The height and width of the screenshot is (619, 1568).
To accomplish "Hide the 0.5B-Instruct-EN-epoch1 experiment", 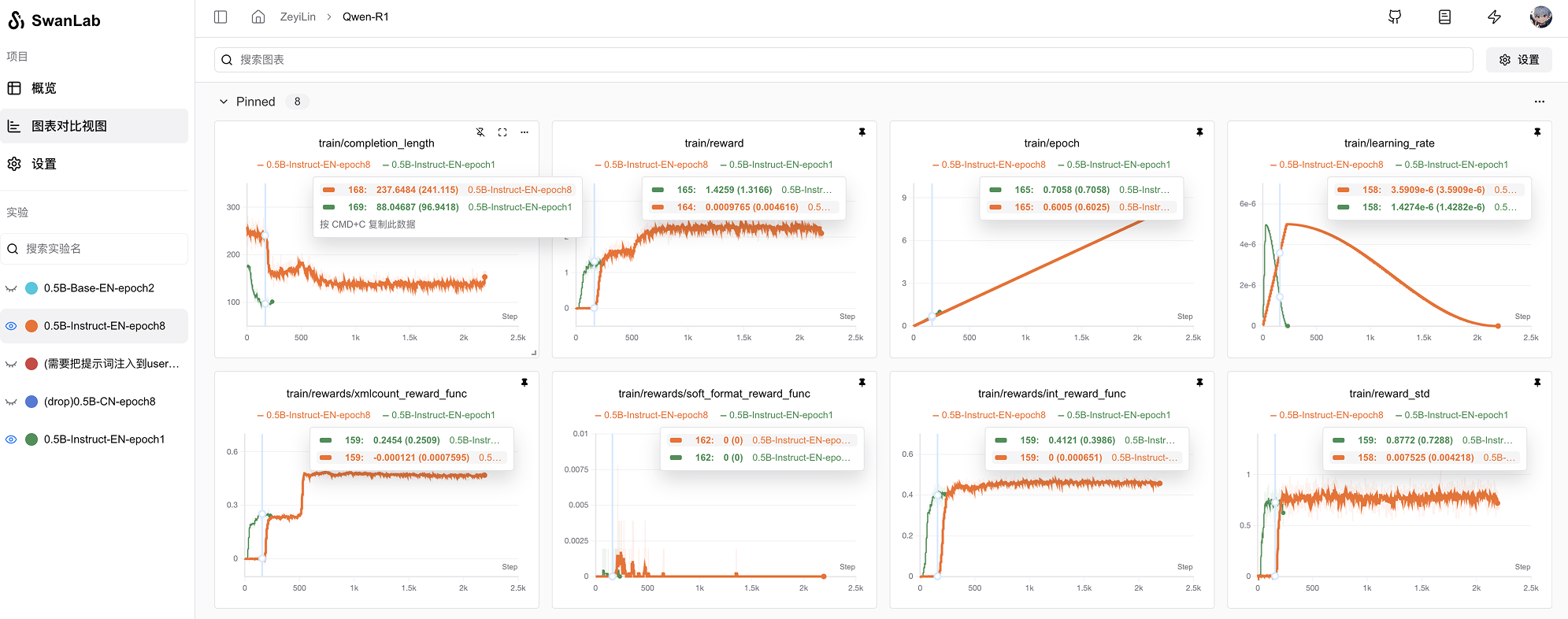I will coord(11,439).
